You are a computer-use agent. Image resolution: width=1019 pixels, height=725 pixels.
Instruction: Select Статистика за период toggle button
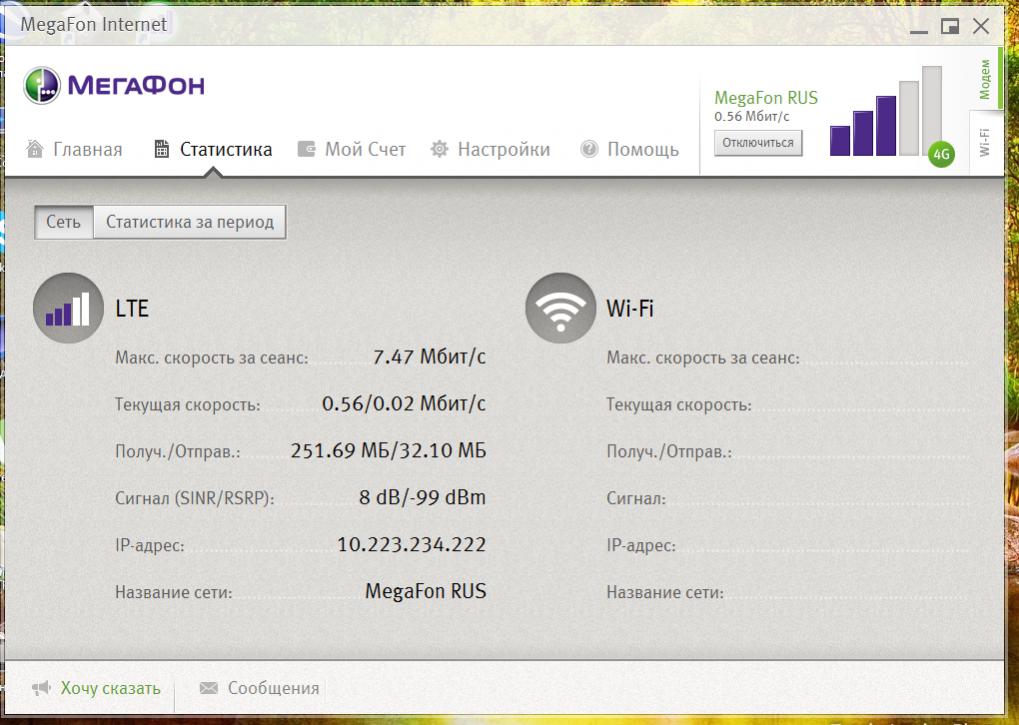[190, 222]
